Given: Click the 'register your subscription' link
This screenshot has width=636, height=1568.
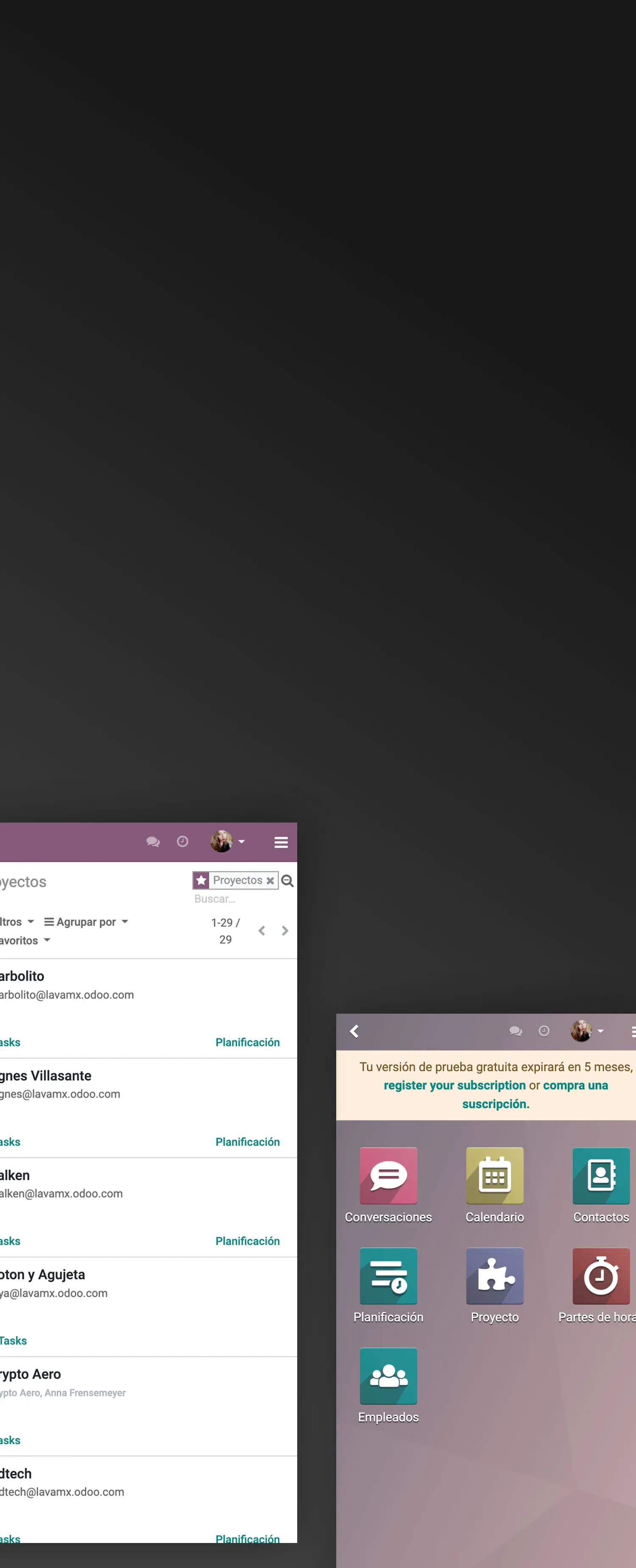Looking at the screenshot, I should tap(455, 1085).
